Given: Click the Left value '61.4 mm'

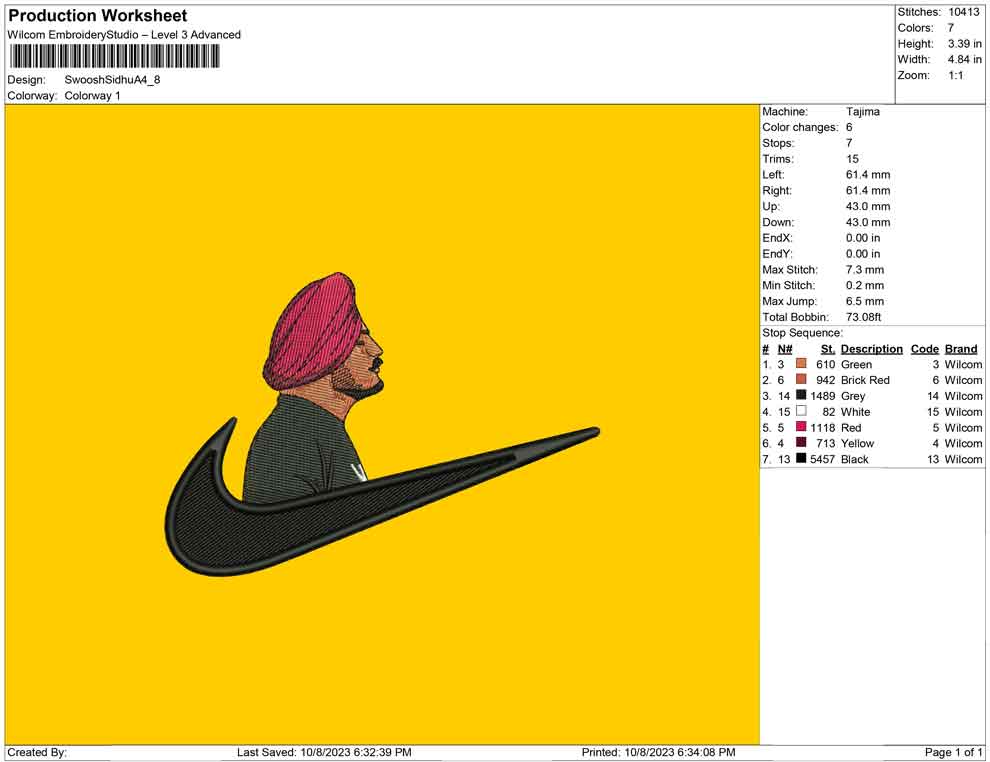Looking at the screenshot, I should pyautogui.click(x=868, y=175).
